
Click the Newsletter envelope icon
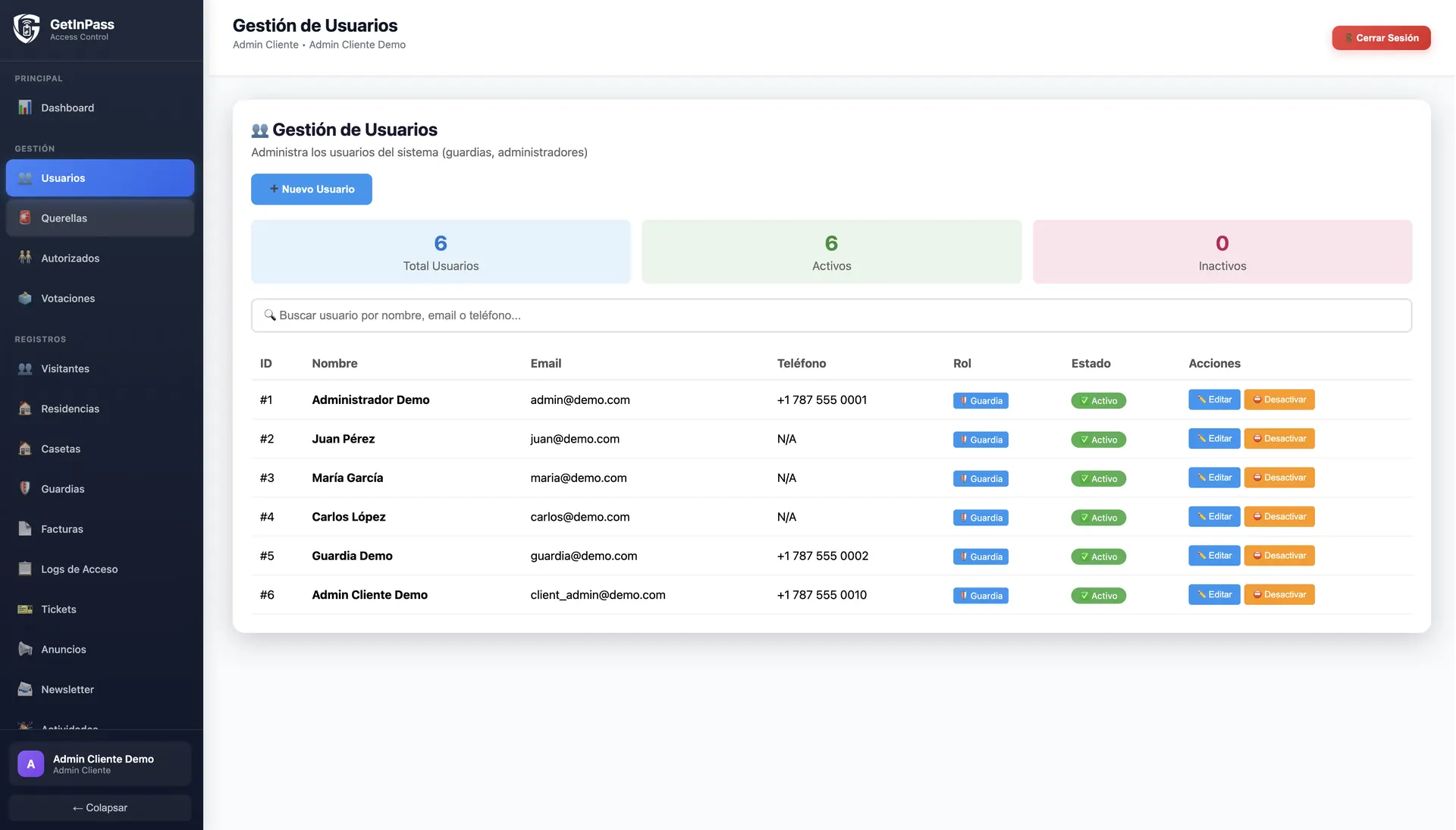point(25,690)
